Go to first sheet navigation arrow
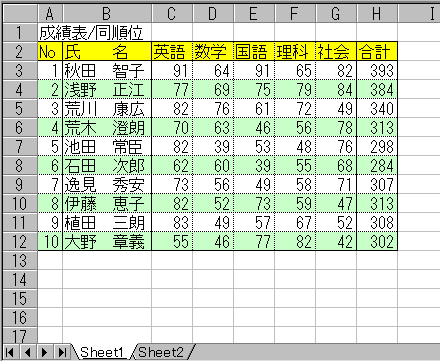 coord(10,352)
